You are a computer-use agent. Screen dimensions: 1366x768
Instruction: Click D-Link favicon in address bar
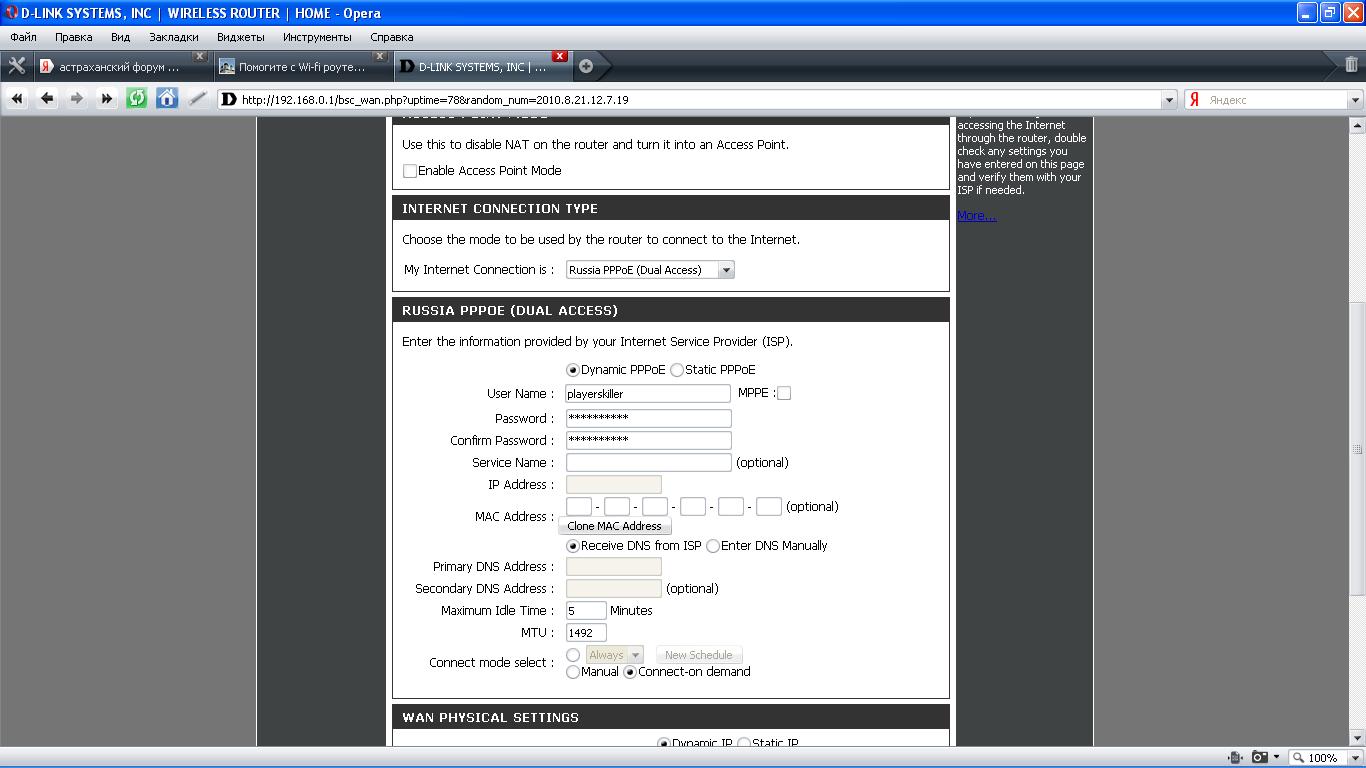228,99
